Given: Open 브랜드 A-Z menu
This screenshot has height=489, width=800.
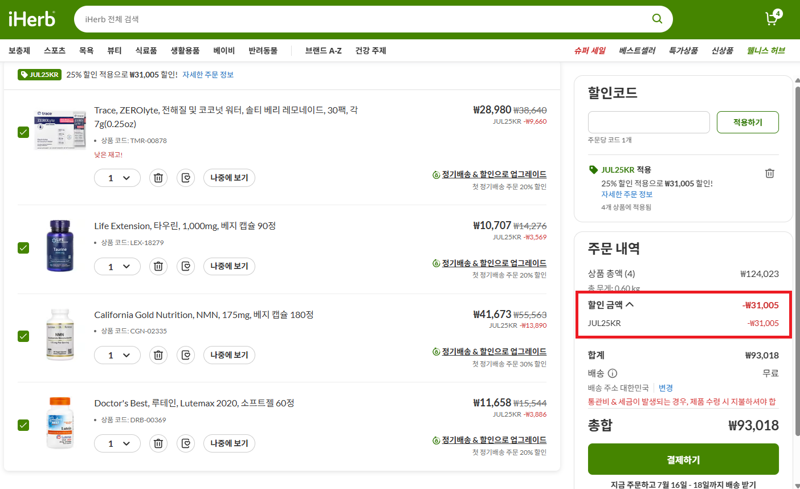Looking at the screenshot, I should click(x=323, y=51).
